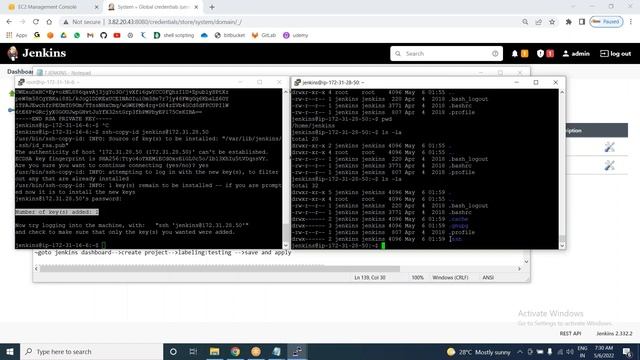Go back in the browser
The width and height of the screenshot is (640, 360).
click(9, 22)
